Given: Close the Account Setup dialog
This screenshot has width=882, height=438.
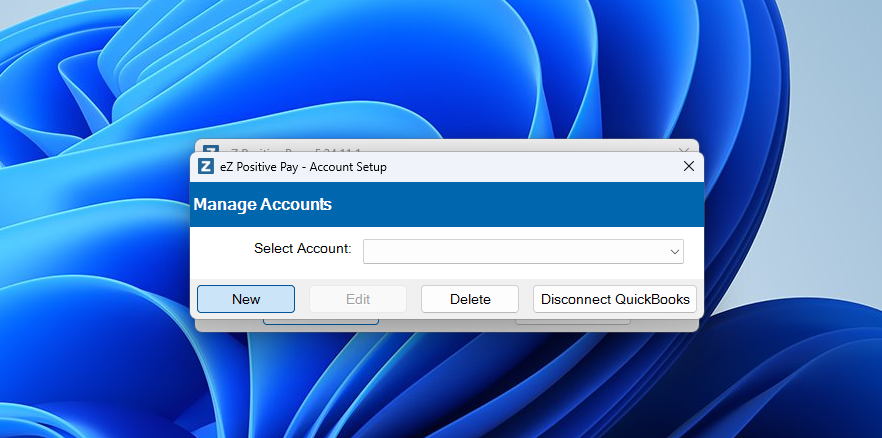Looking at the screenshot, I should tap(688, 166).
